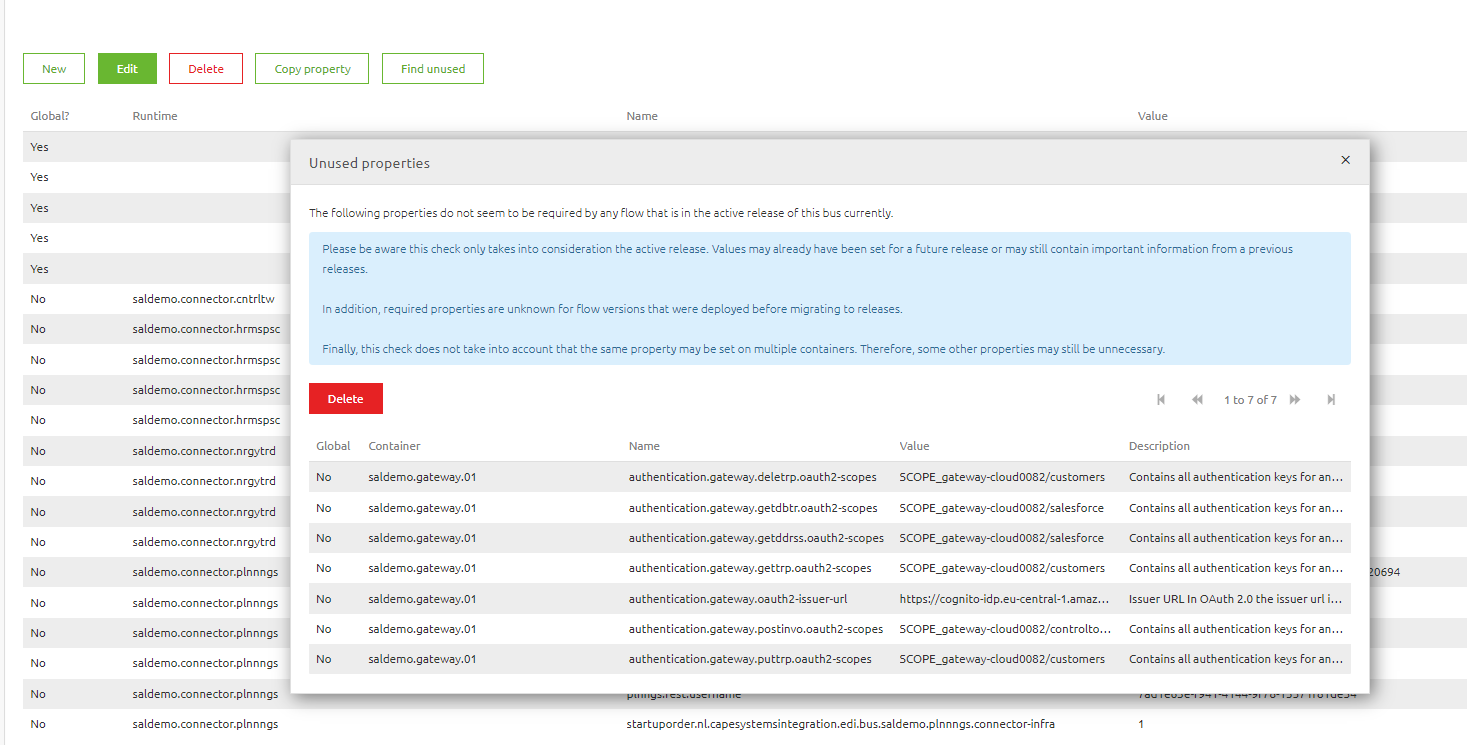The image size is (1467, 745).
Task: Delete the unused properties via the red Delete button
Action: (345, 398)
